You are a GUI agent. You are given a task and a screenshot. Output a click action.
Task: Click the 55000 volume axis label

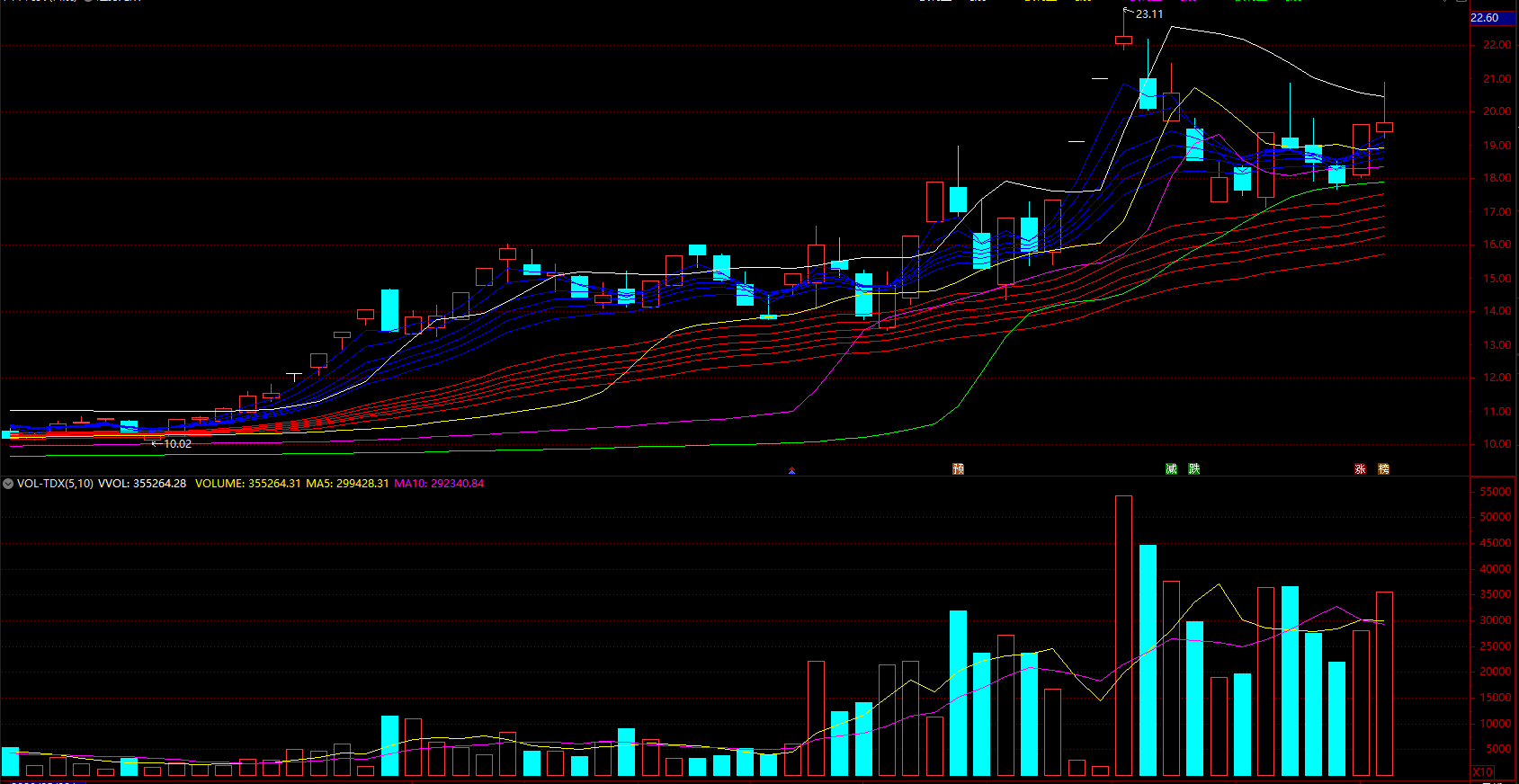[x=1496, y=492]
